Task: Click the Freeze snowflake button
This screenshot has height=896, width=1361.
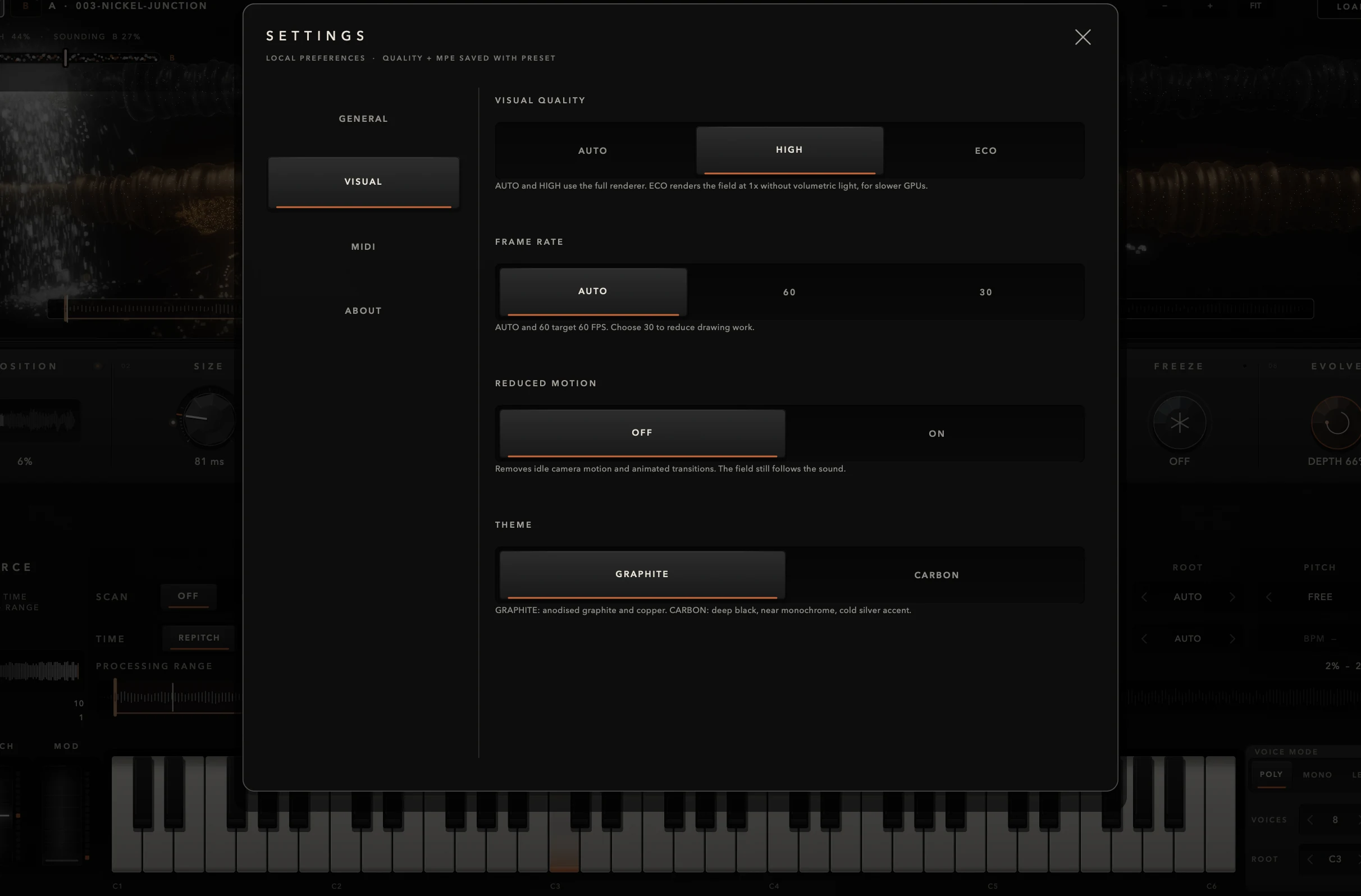Action: point(1179,423)
